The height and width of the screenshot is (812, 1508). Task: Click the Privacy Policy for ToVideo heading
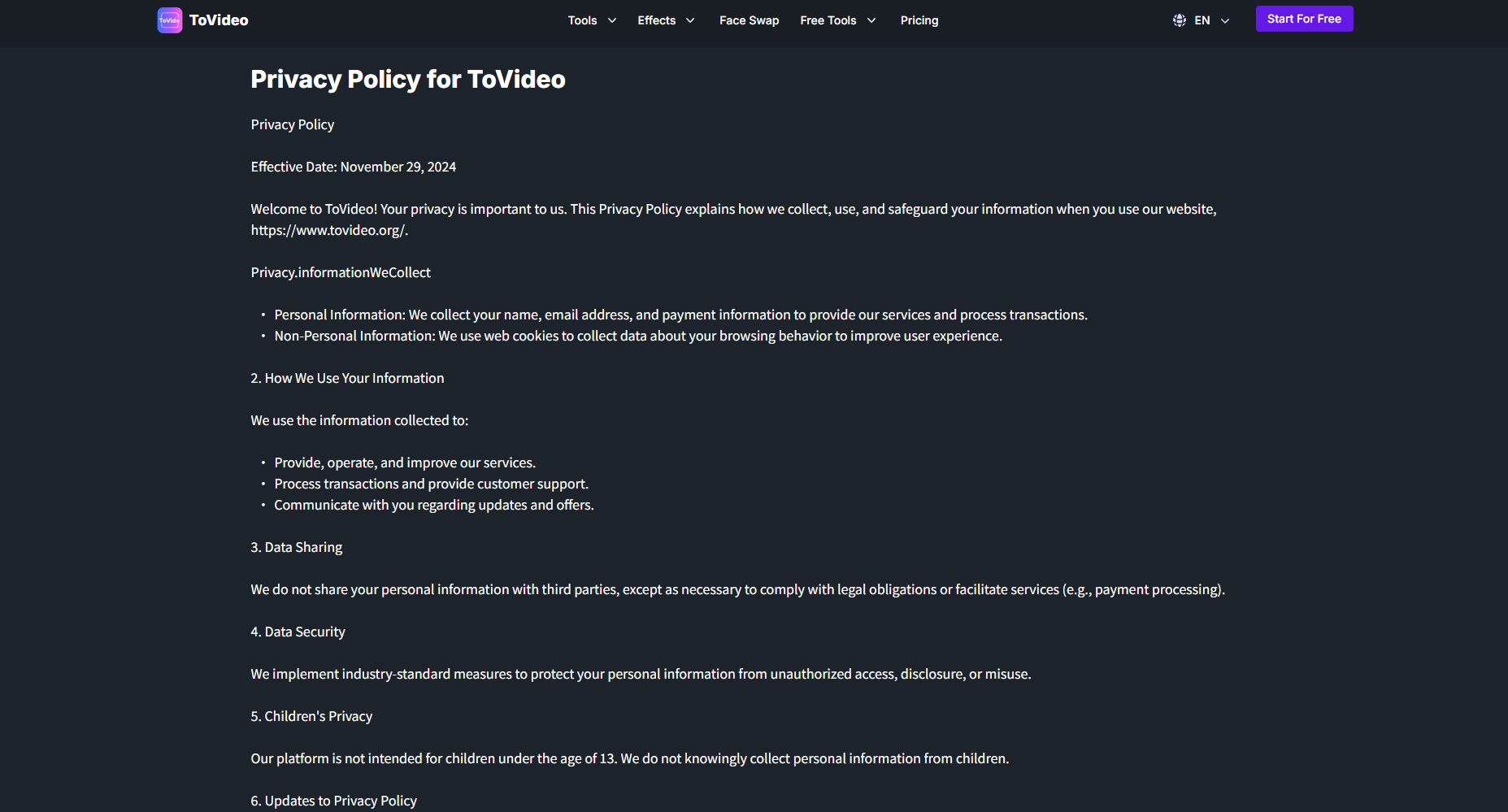click(407, 79)
